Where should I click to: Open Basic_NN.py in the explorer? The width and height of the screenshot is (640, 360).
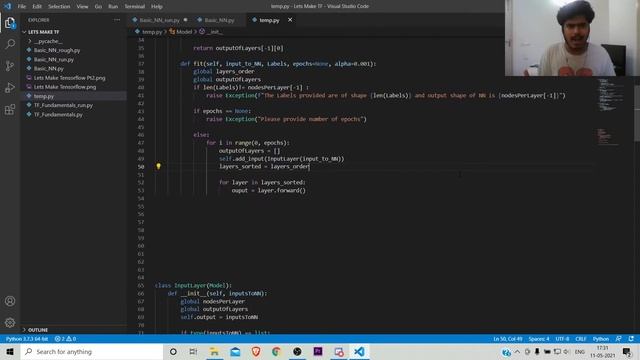(x=49, y=69)
